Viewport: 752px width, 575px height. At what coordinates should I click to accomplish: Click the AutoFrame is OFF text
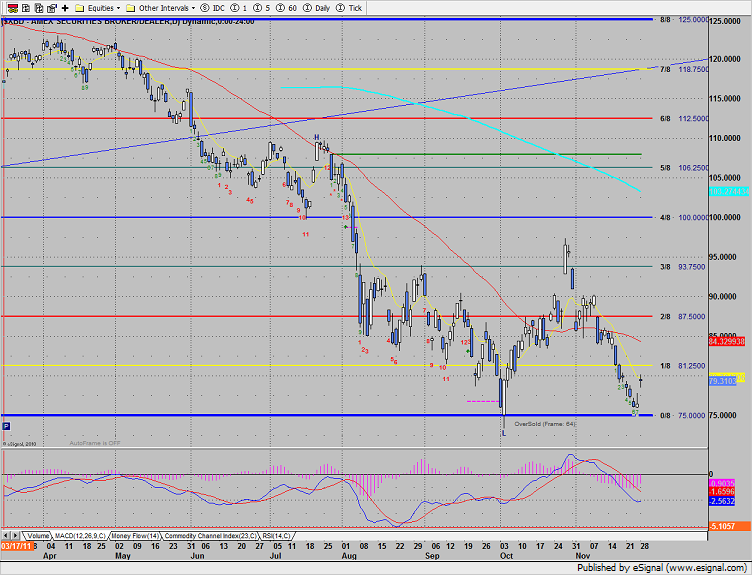(x=95, y=443)
